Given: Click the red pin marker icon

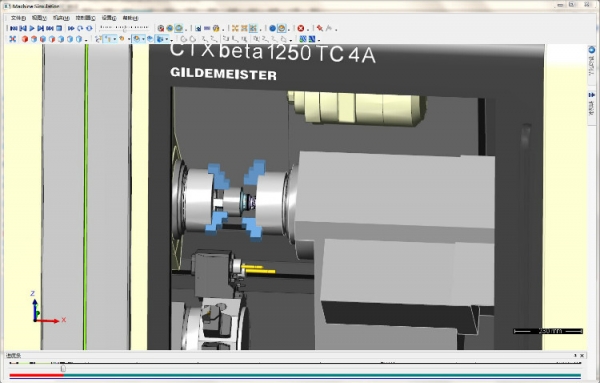Looking at the screenshot, I should point(320,28).
